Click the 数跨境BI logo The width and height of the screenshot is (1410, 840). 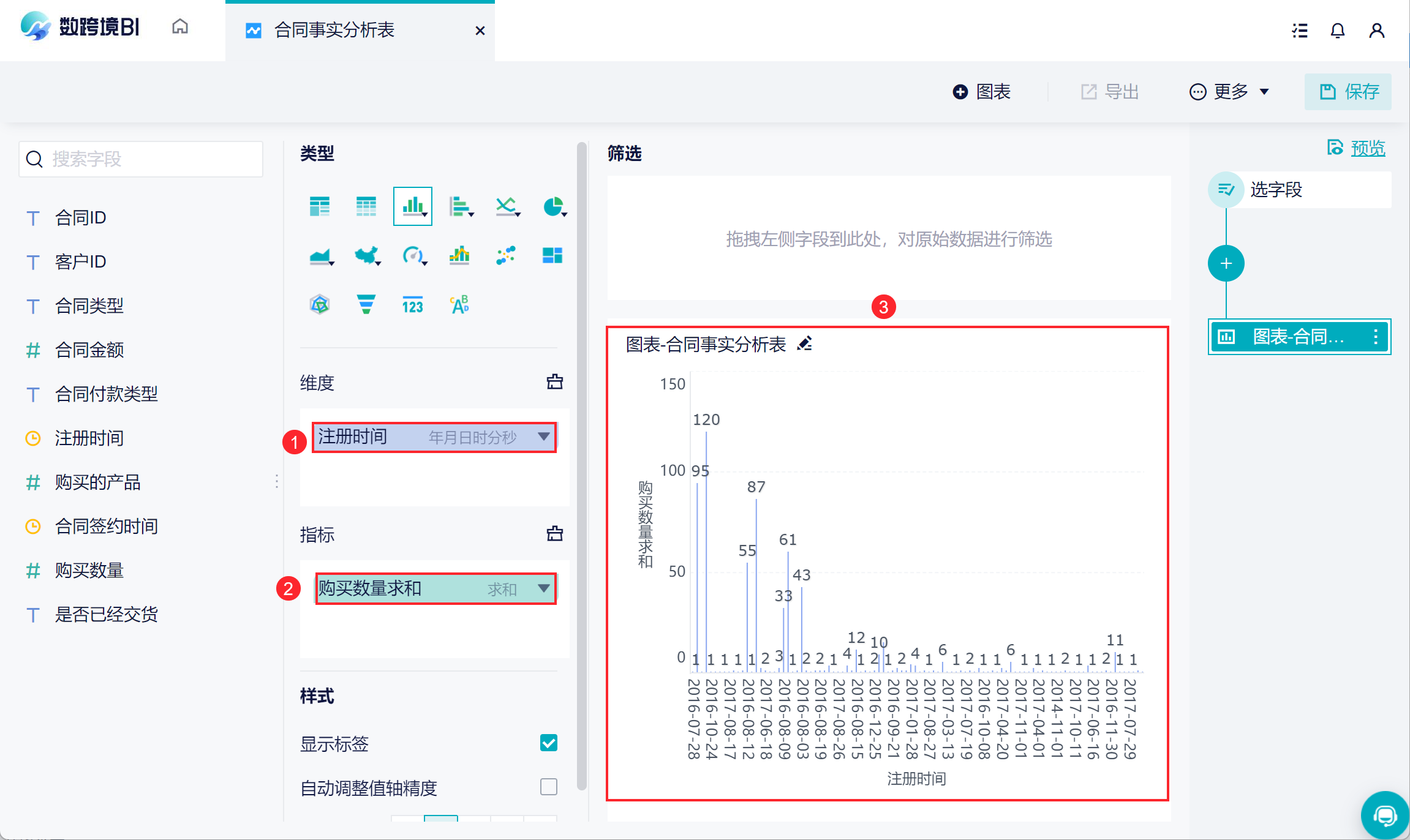[80, 27]
